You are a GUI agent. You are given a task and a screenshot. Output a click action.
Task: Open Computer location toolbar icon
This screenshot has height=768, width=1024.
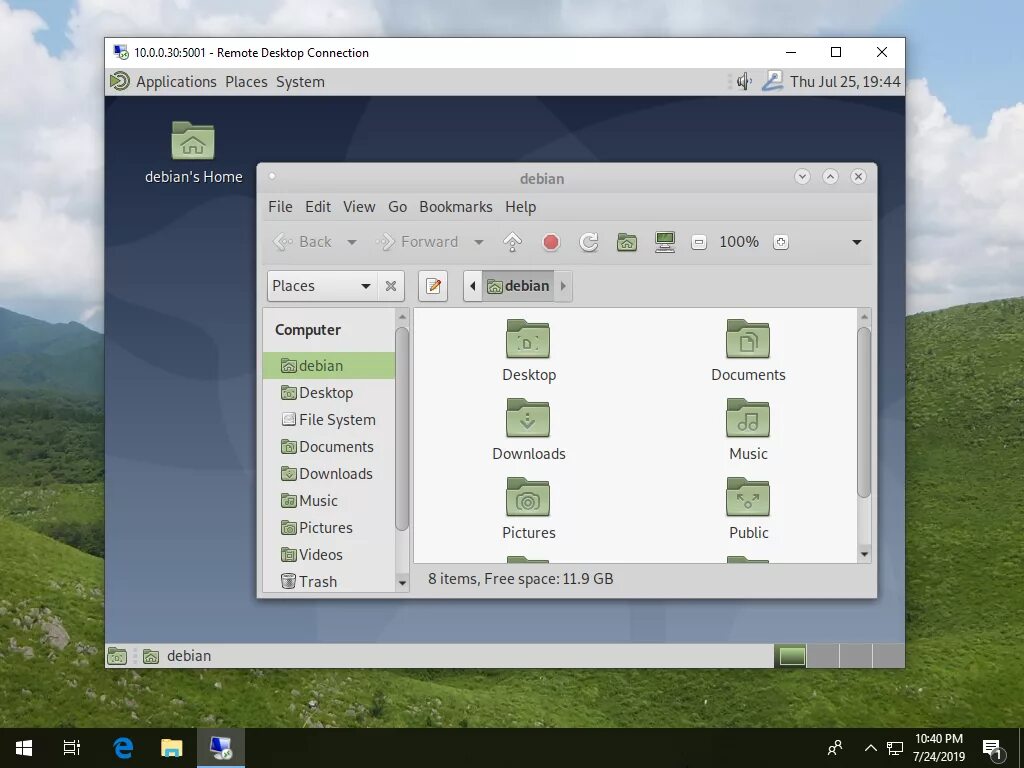pos(665,242)
